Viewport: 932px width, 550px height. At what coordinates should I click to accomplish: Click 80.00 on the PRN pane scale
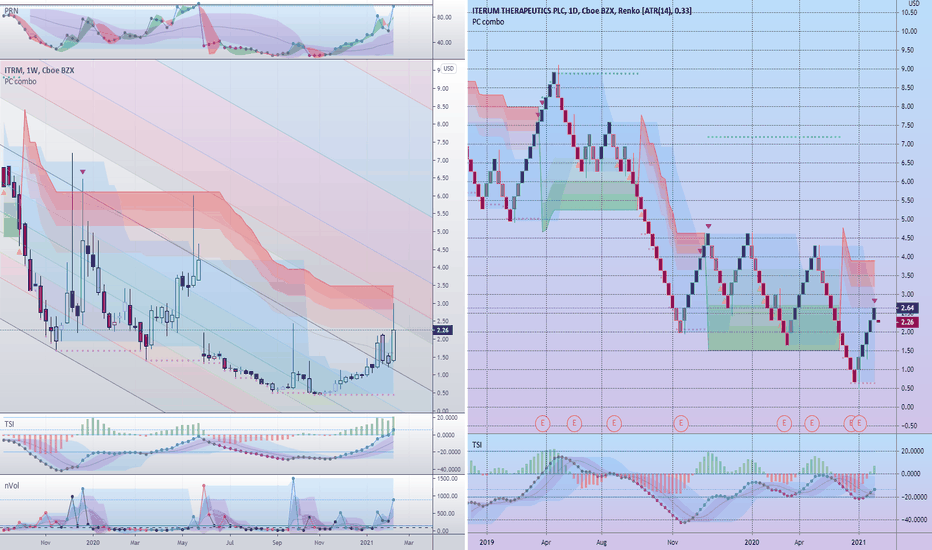[445, 18]
